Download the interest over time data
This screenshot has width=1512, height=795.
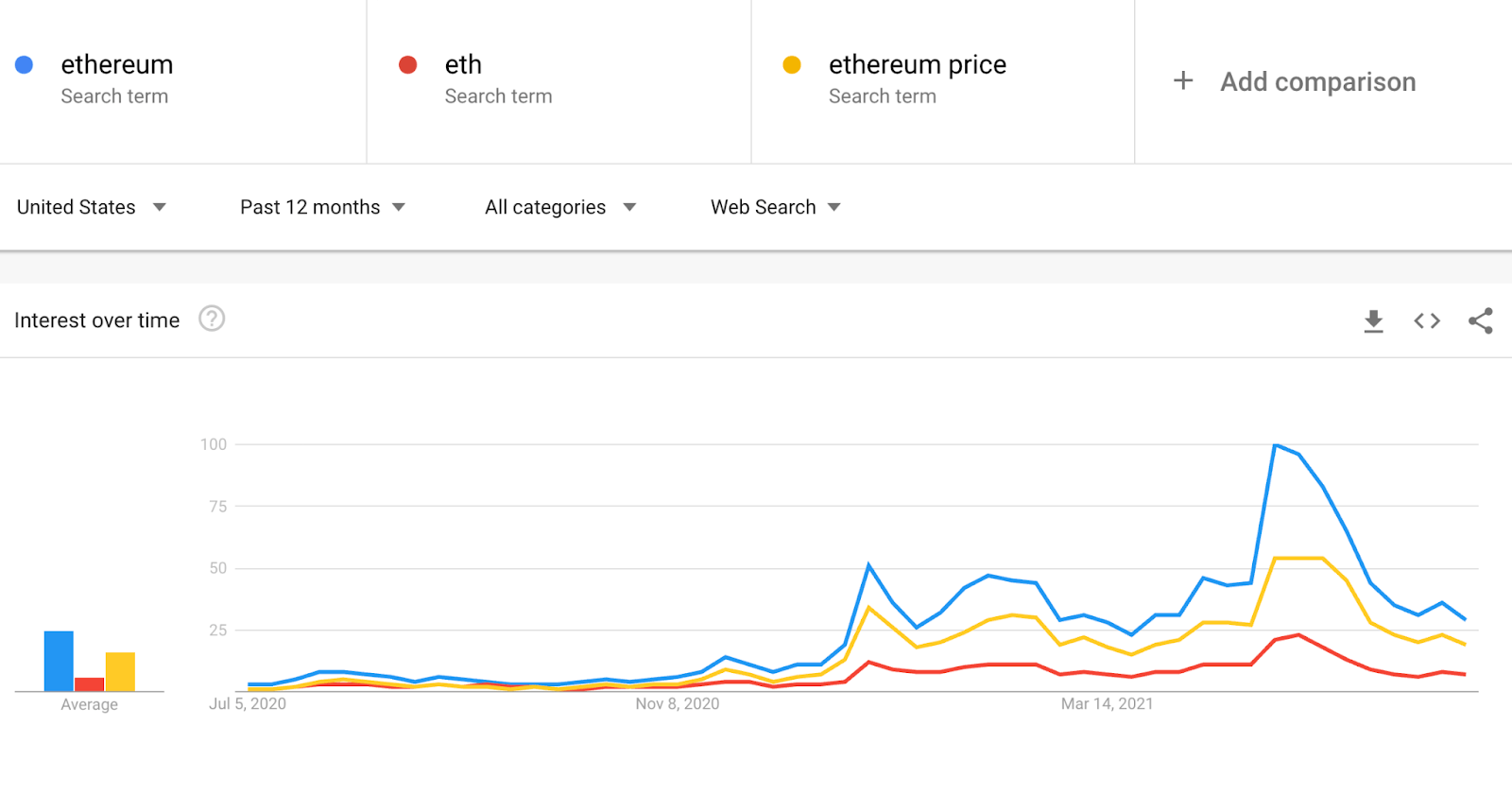tap(1373, 321)
